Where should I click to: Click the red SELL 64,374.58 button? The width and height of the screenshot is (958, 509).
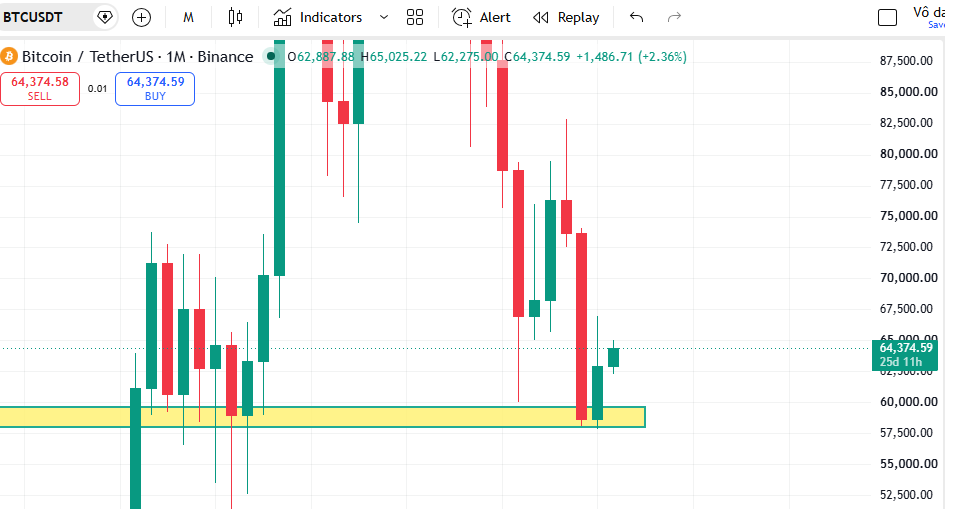tap(40, 89)
